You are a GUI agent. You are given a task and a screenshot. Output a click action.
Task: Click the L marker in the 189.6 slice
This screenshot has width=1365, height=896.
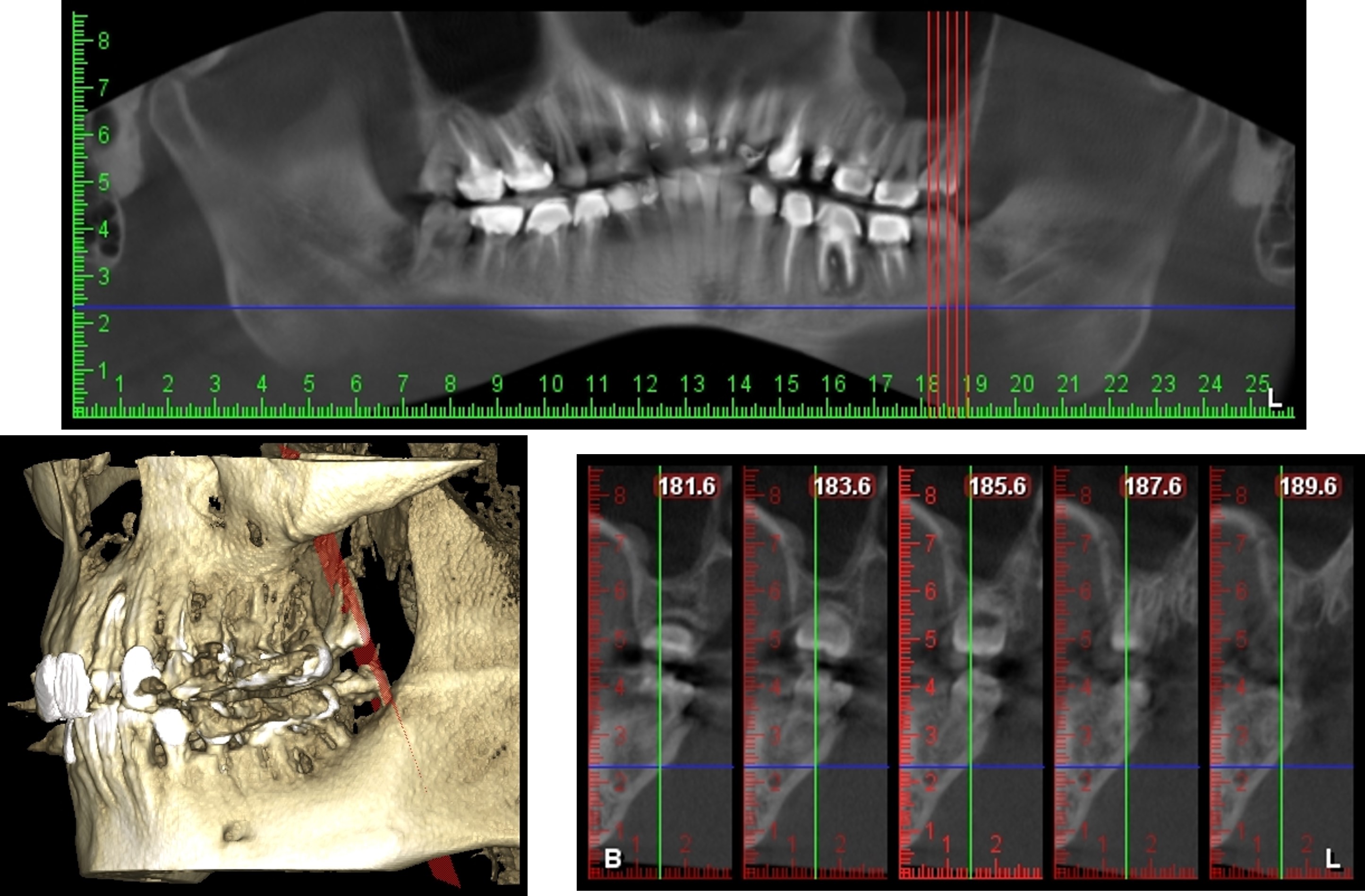[x=1333, y=859]
